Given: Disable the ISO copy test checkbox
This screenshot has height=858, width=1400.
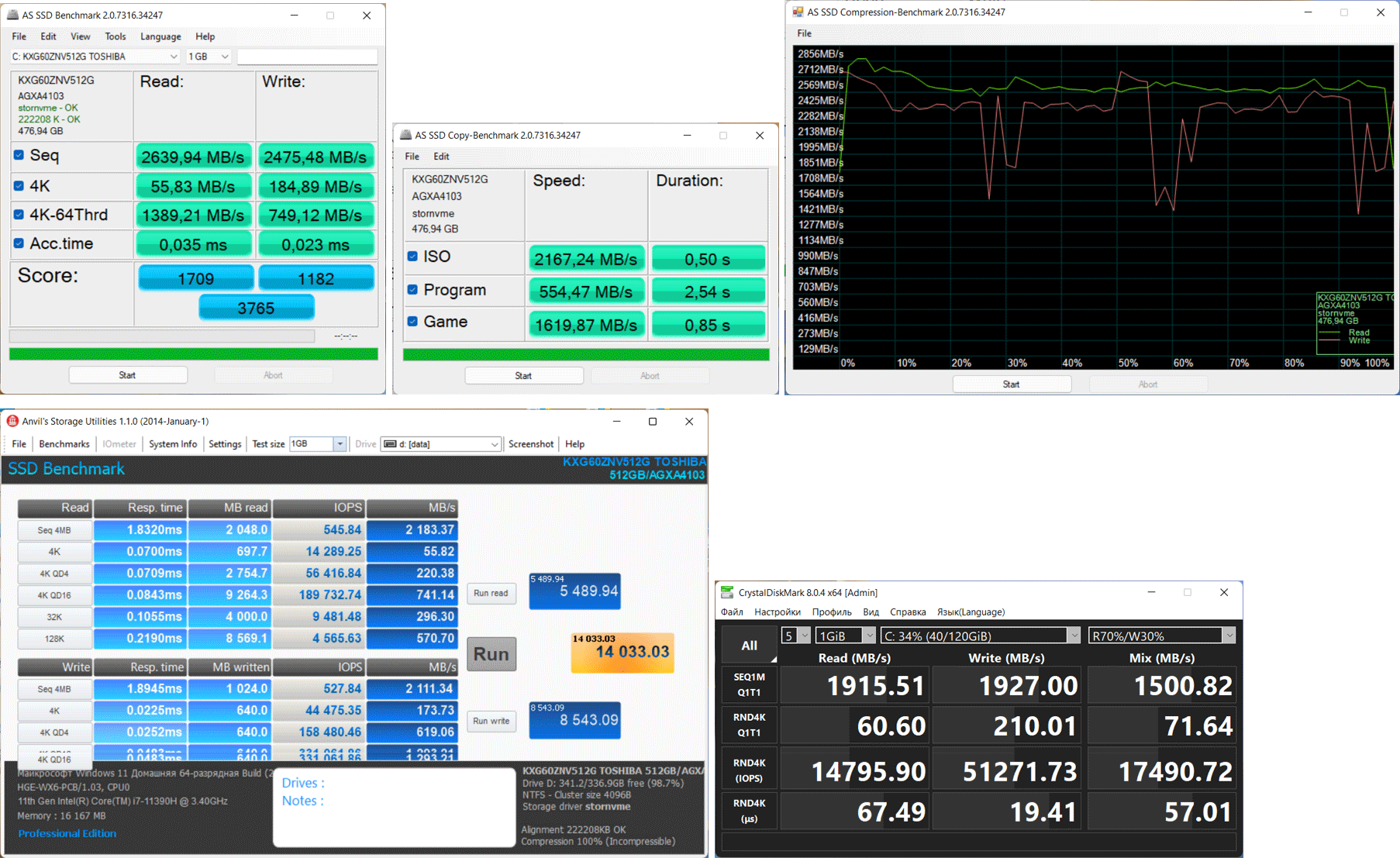Looking at the screenshot, I should tap(412, 257).
